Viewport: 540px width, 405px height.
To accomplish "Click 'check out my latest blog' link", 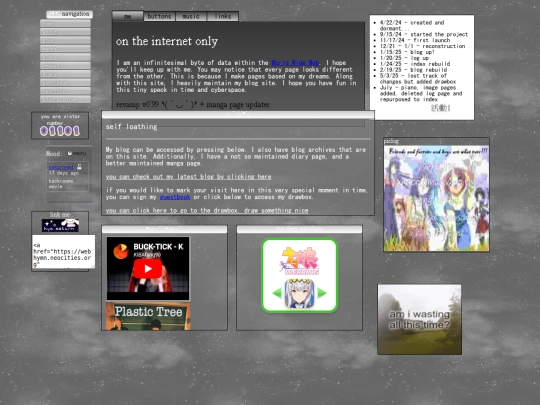I will coord(188,177).
